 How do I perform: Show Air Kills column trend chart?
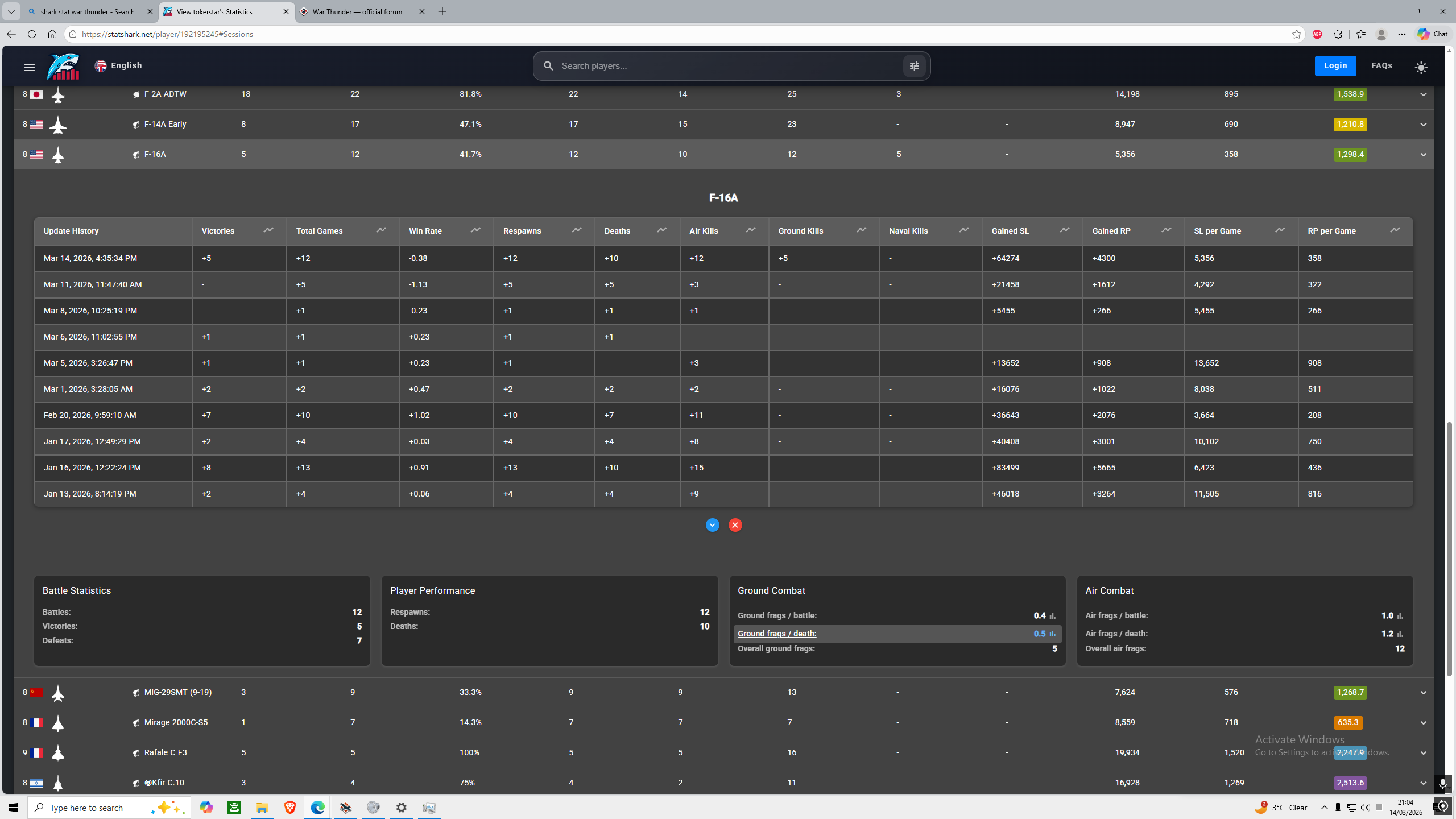[x=750, y=230]
